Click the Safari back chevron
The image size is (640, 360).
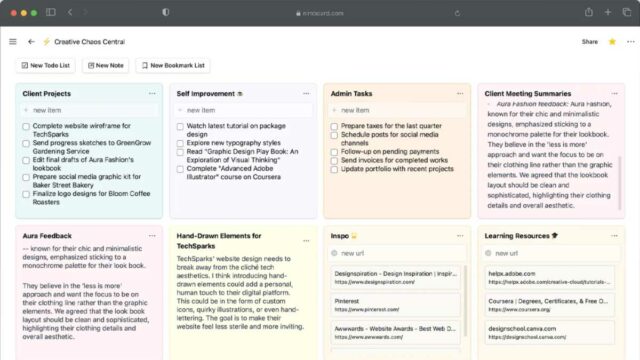pos(70,12)
